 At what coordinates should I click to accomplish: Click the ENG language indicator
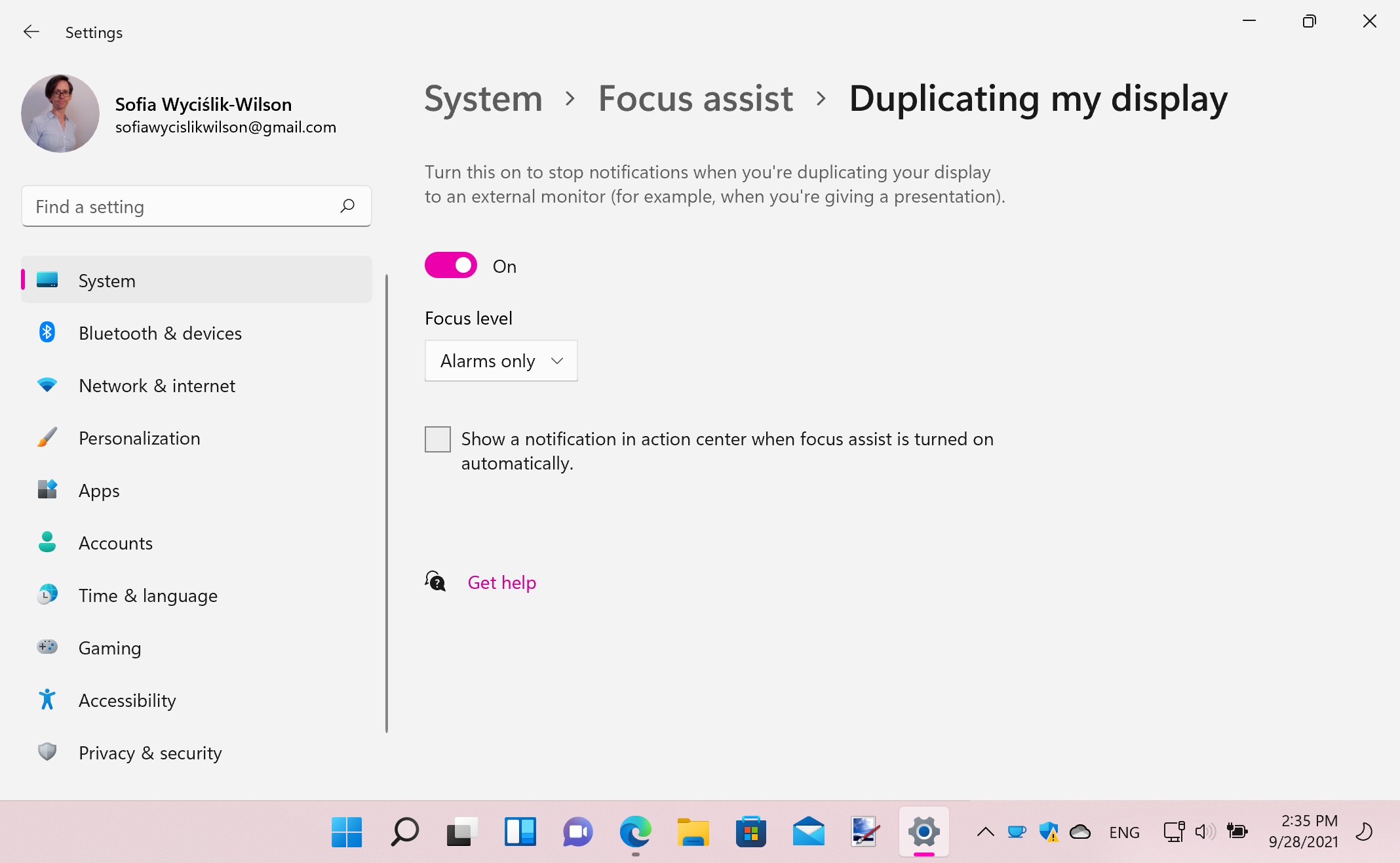(x=1124, y=832)
